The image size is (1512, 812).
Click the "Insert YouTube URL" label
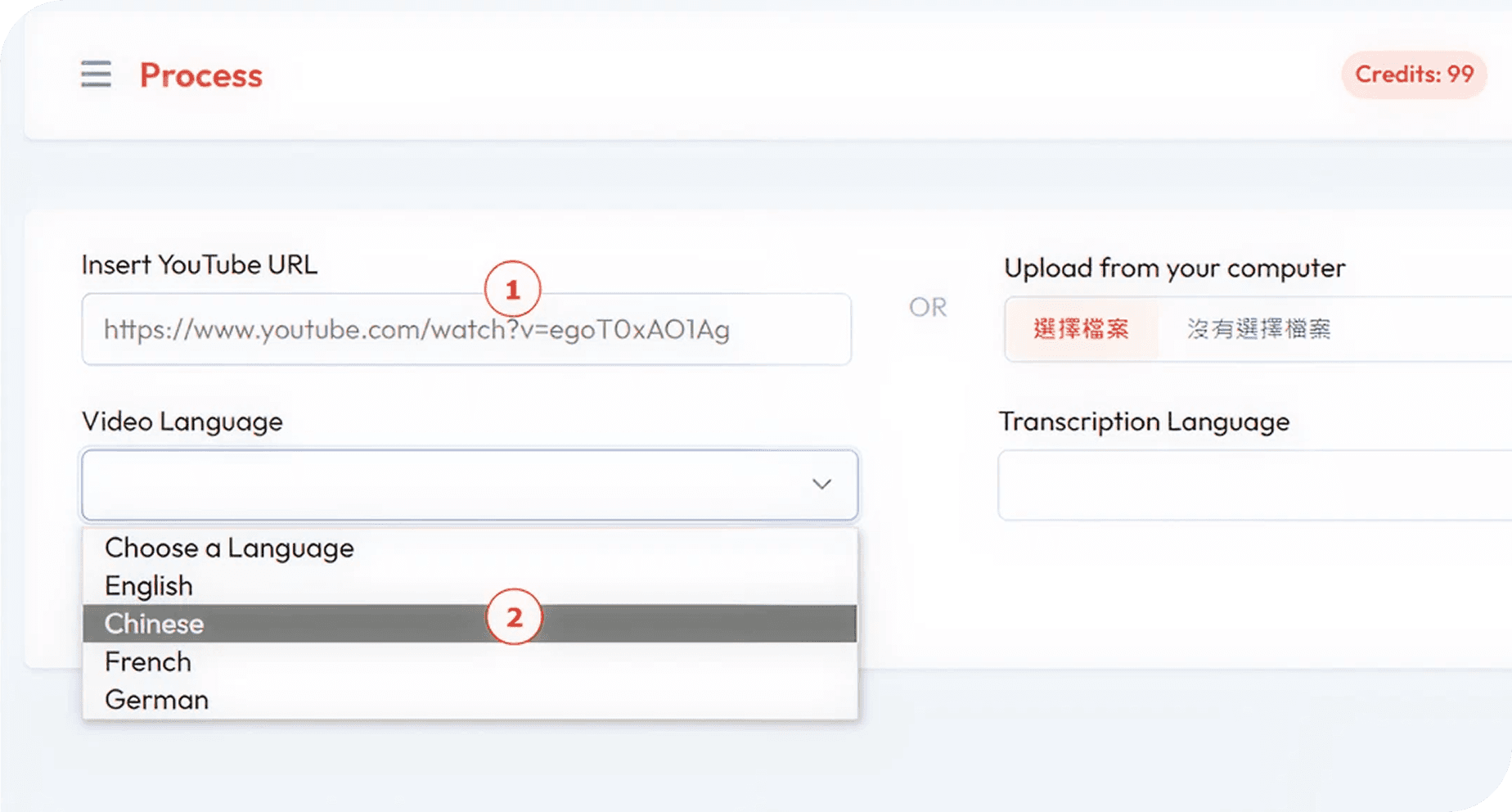point(200,265)
